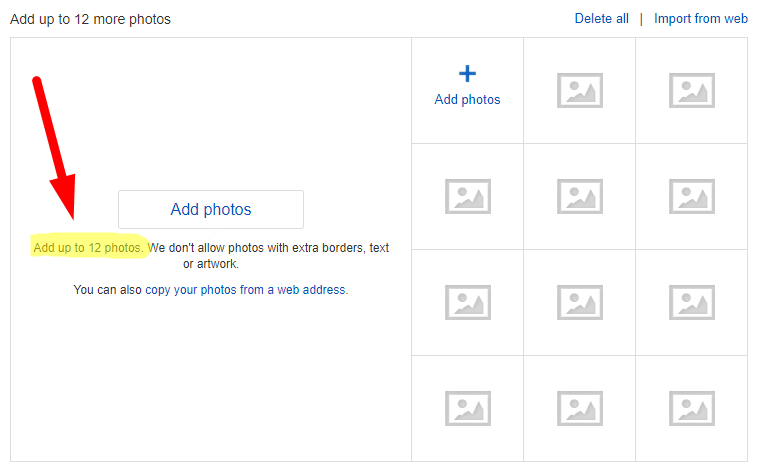Select third-row left photo placeholder
The width and height of the screenshot is (764, 471).
coord(467,302)
